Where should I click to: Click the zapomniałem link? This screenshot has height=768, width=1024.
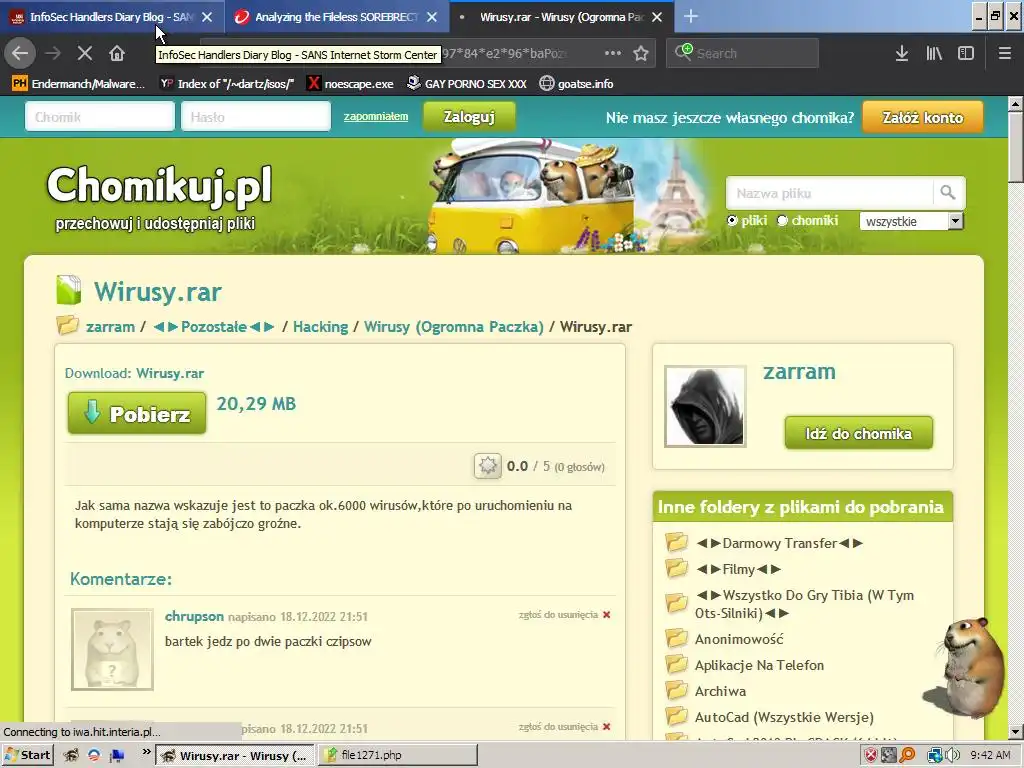(x=376, y=116)
